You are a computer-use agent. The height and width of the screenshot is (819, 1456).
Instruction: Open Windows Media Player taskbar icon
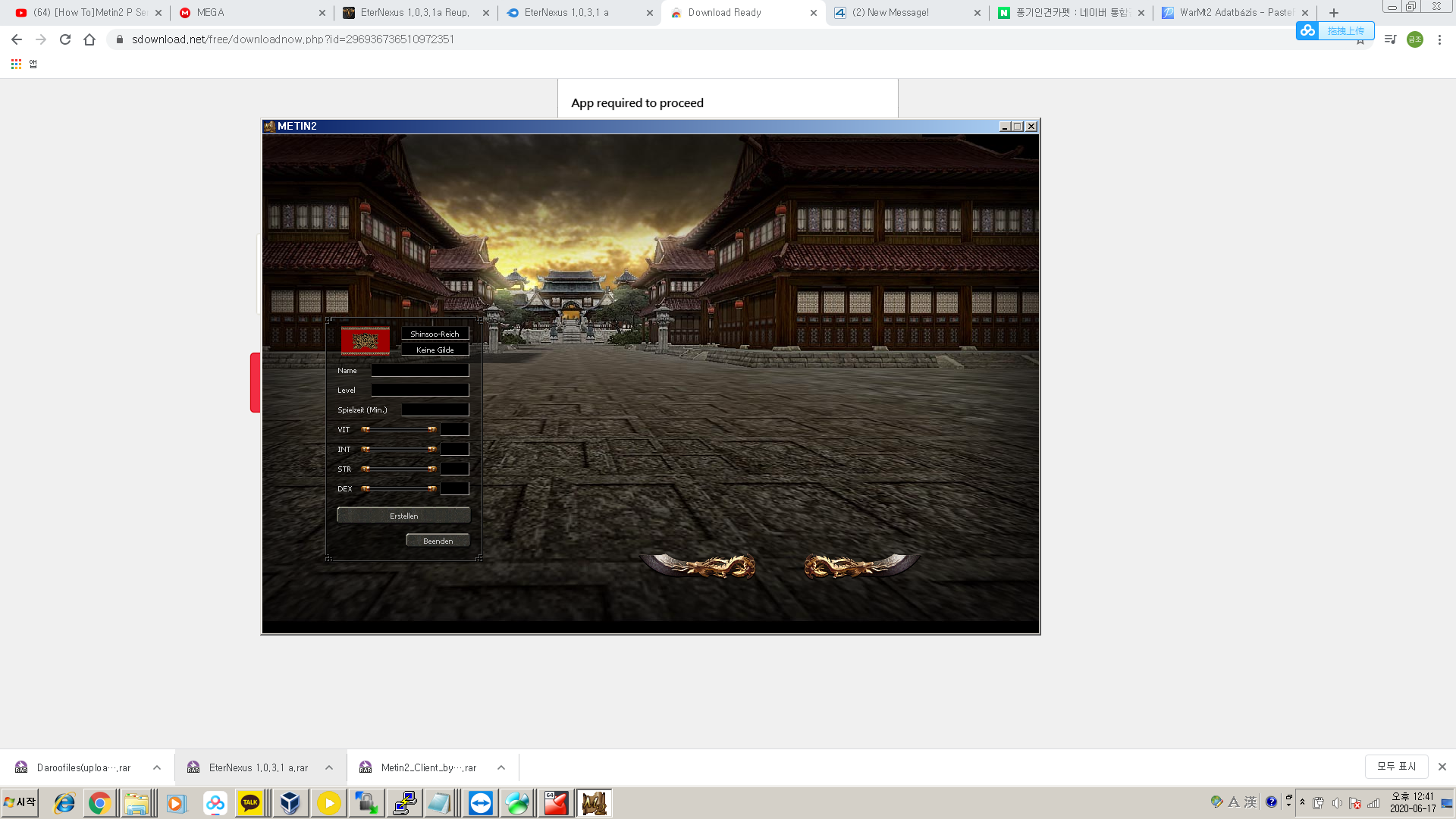coord(176,803)
